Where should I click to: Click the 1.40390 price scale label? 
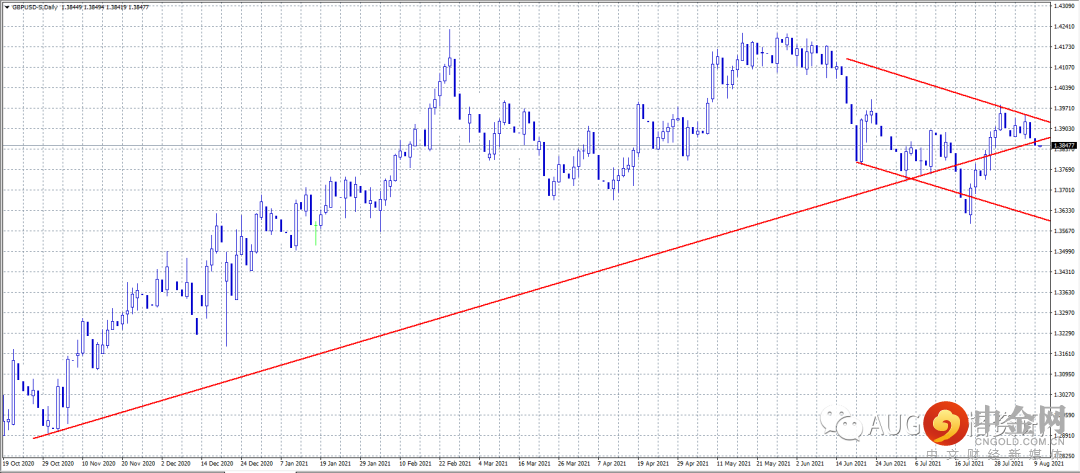click(1065, 88)
